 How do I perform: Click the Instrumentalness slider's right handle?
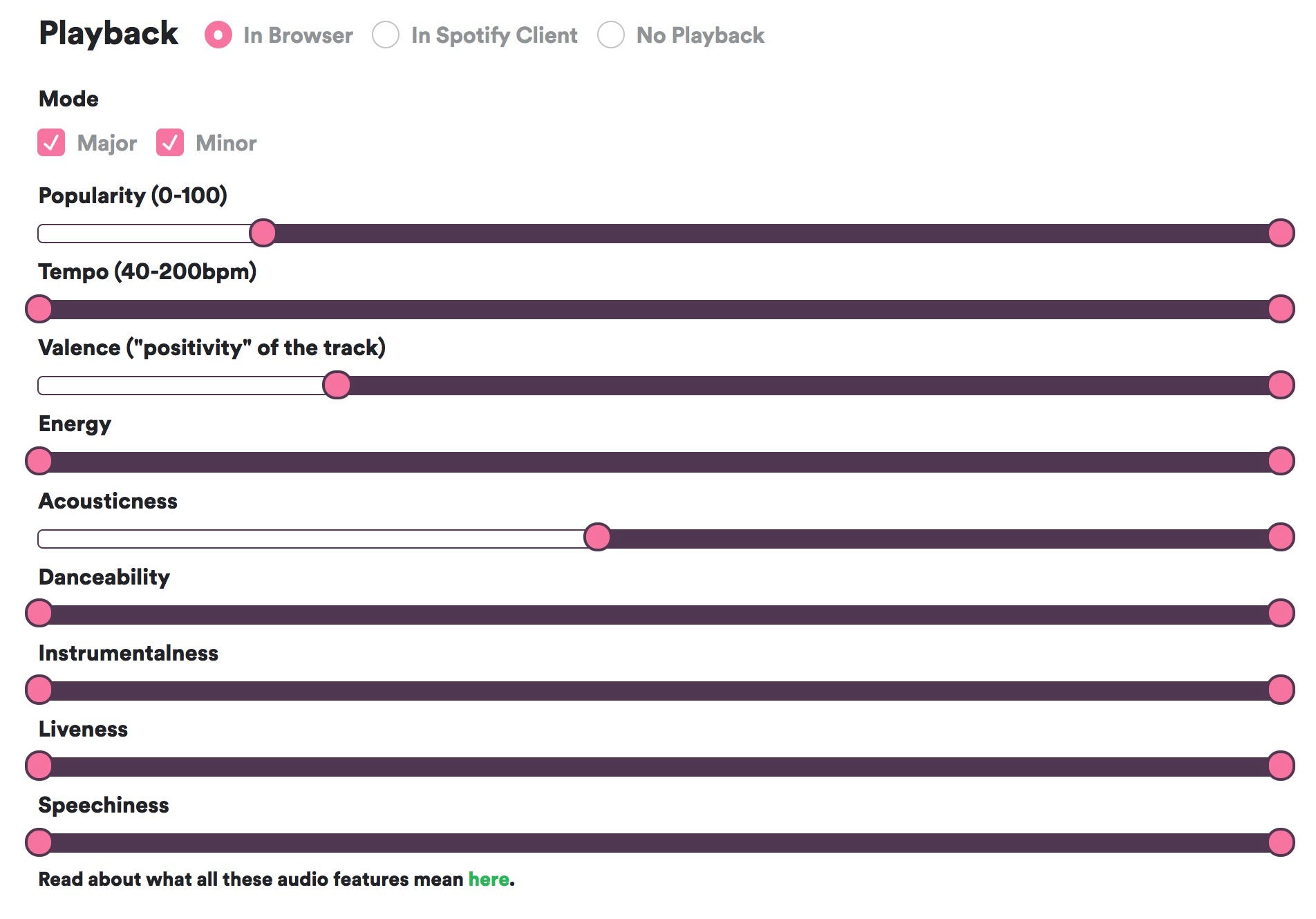click(x=1281, y=689)
